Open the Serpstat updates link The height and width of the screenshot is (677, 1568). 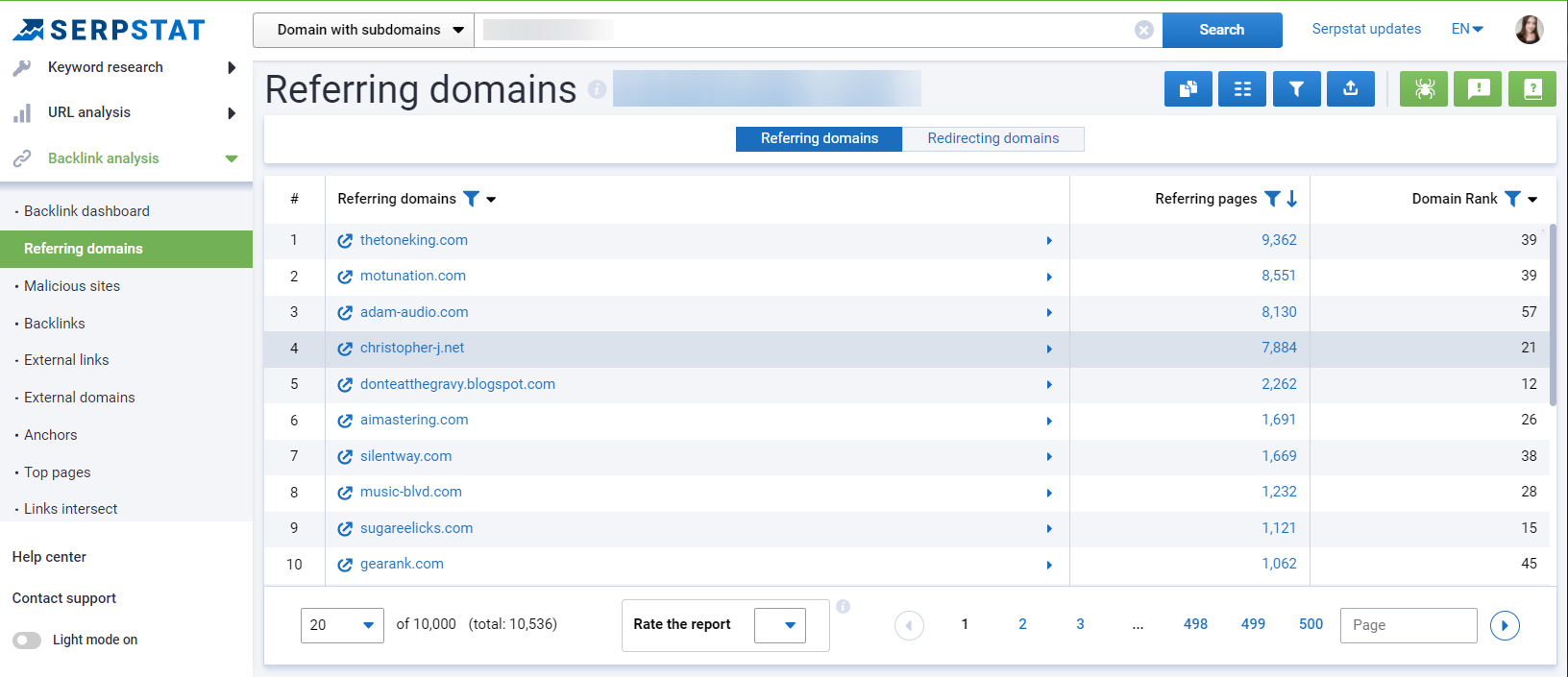[x=1366, y=29]
